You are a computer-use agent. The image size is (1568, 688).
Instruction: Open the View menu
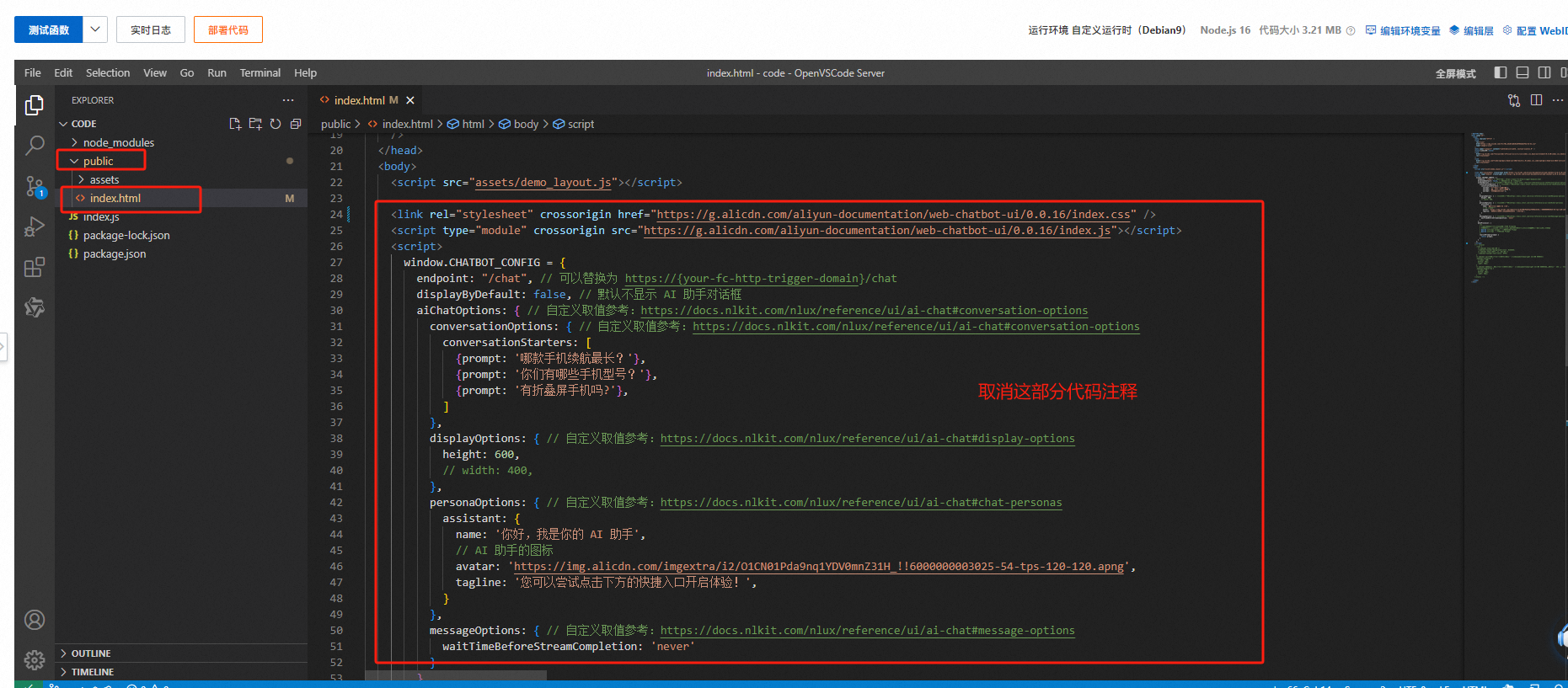(155, 72)
